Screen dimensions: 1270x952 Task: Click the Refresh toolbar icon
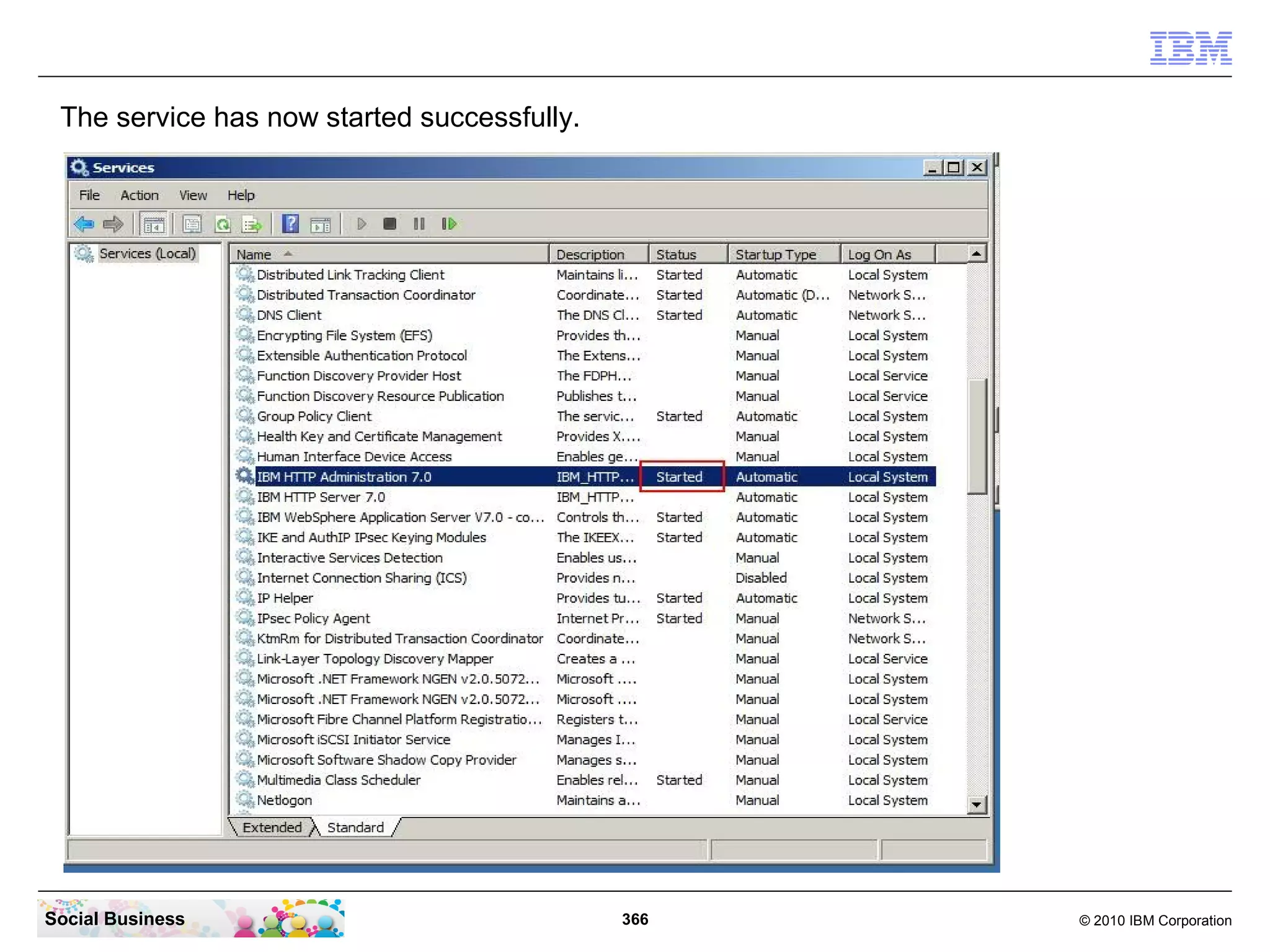click(x=222, y=224)
